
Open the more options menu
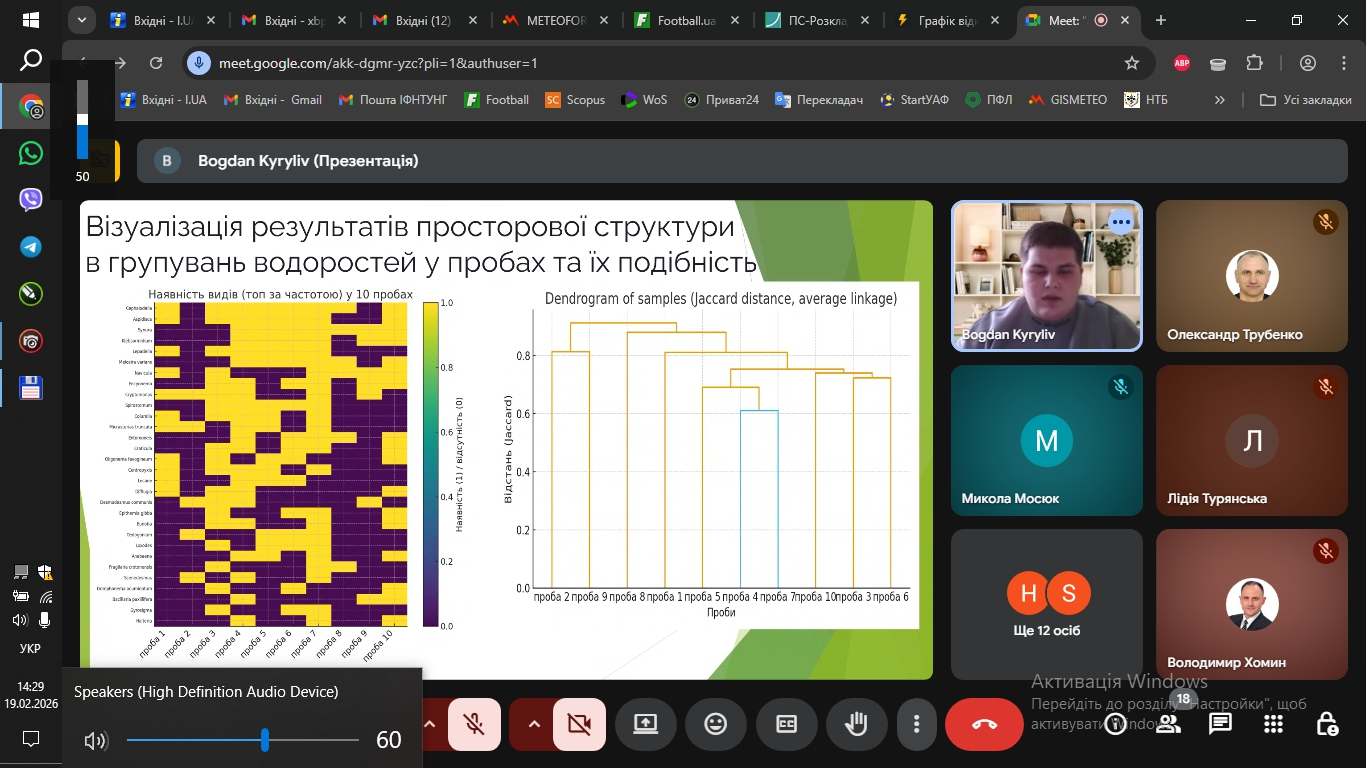(916, 723)
